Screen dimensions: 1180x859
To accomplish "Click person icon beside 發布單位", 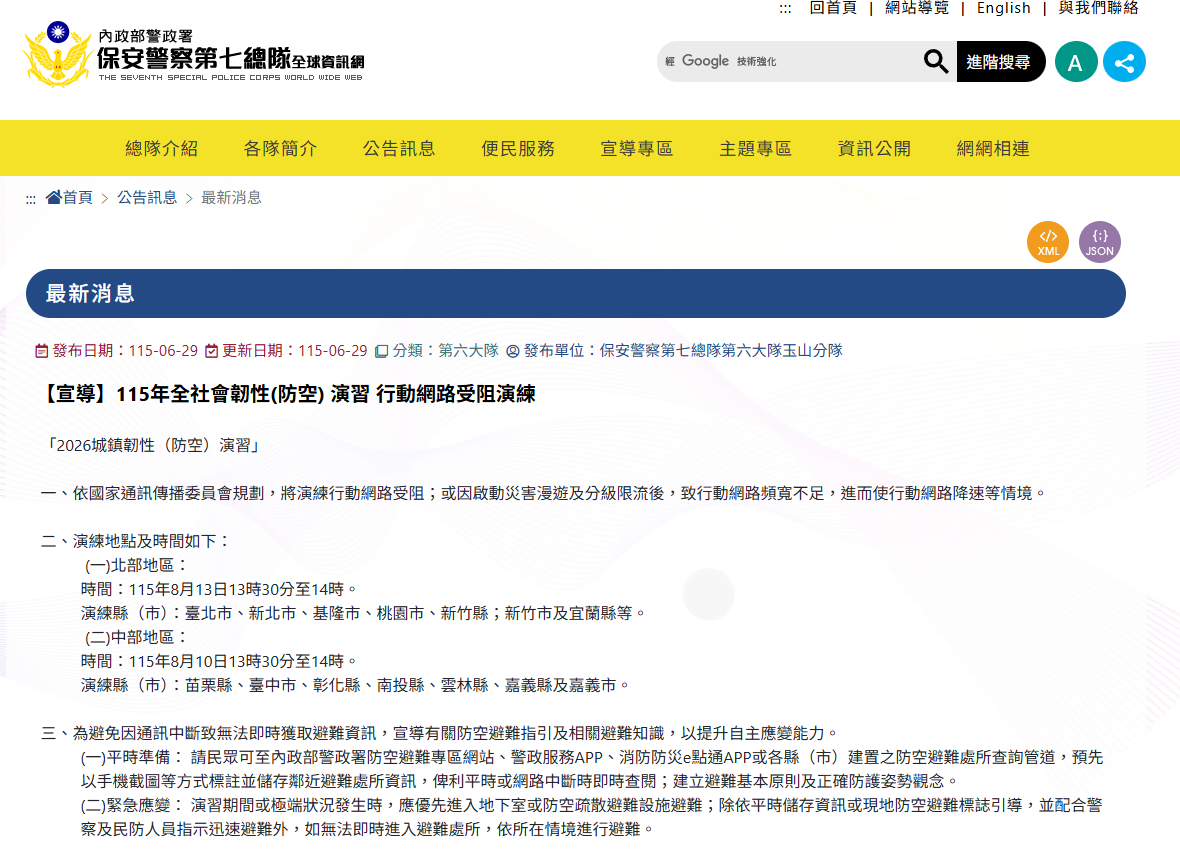I will coord(512,351).
